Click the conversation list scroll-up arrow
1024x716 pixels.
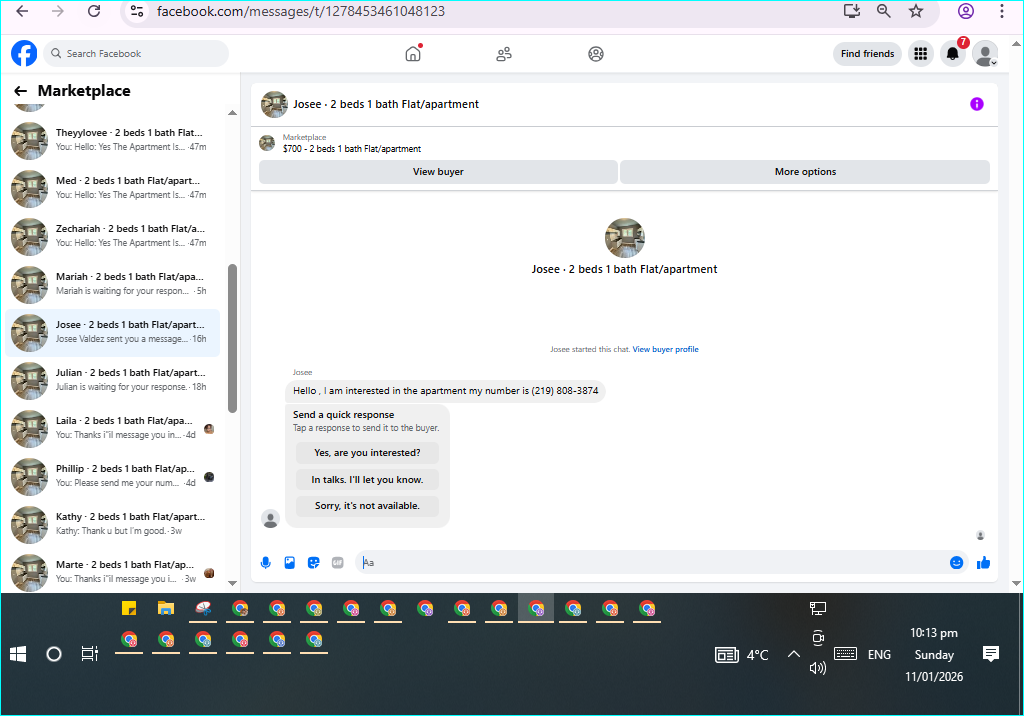point(232,113)
